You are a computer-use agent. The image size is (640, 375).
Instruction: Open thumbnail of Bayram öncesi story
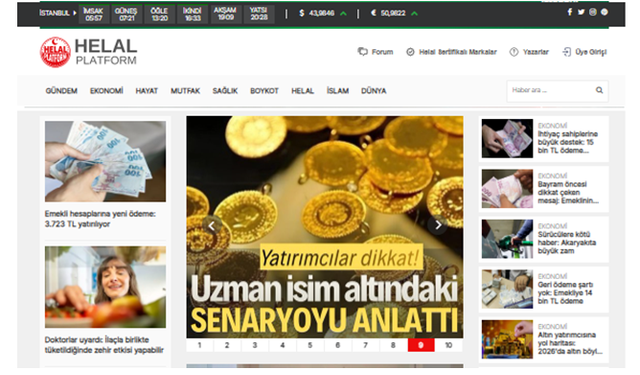[507, 189]
